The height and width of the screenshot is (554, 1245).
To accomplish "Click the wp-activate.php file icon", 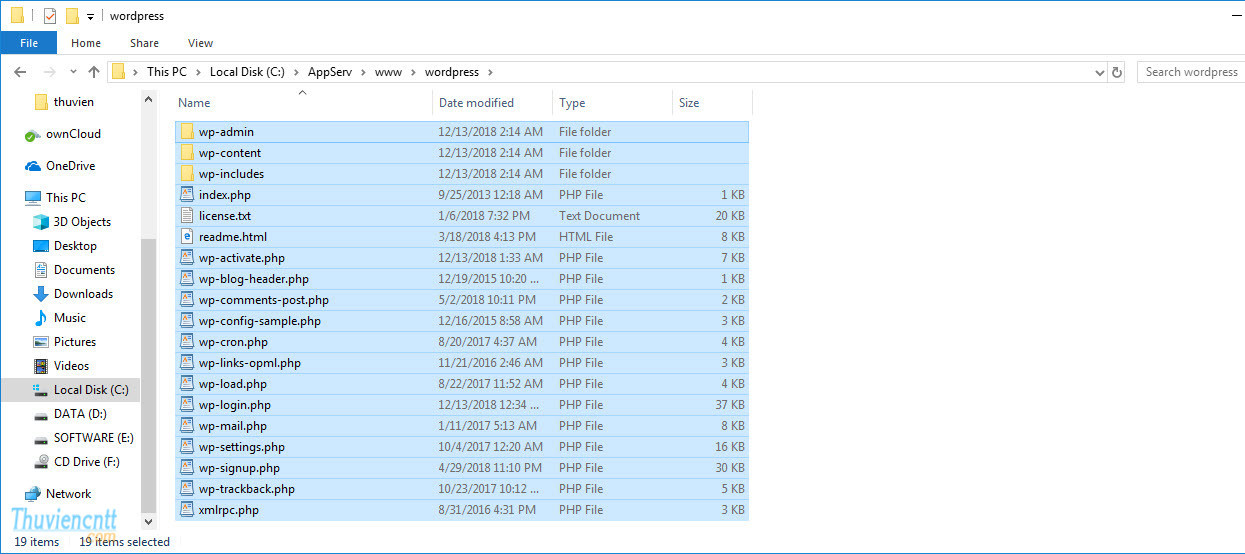I will [187, 258].
